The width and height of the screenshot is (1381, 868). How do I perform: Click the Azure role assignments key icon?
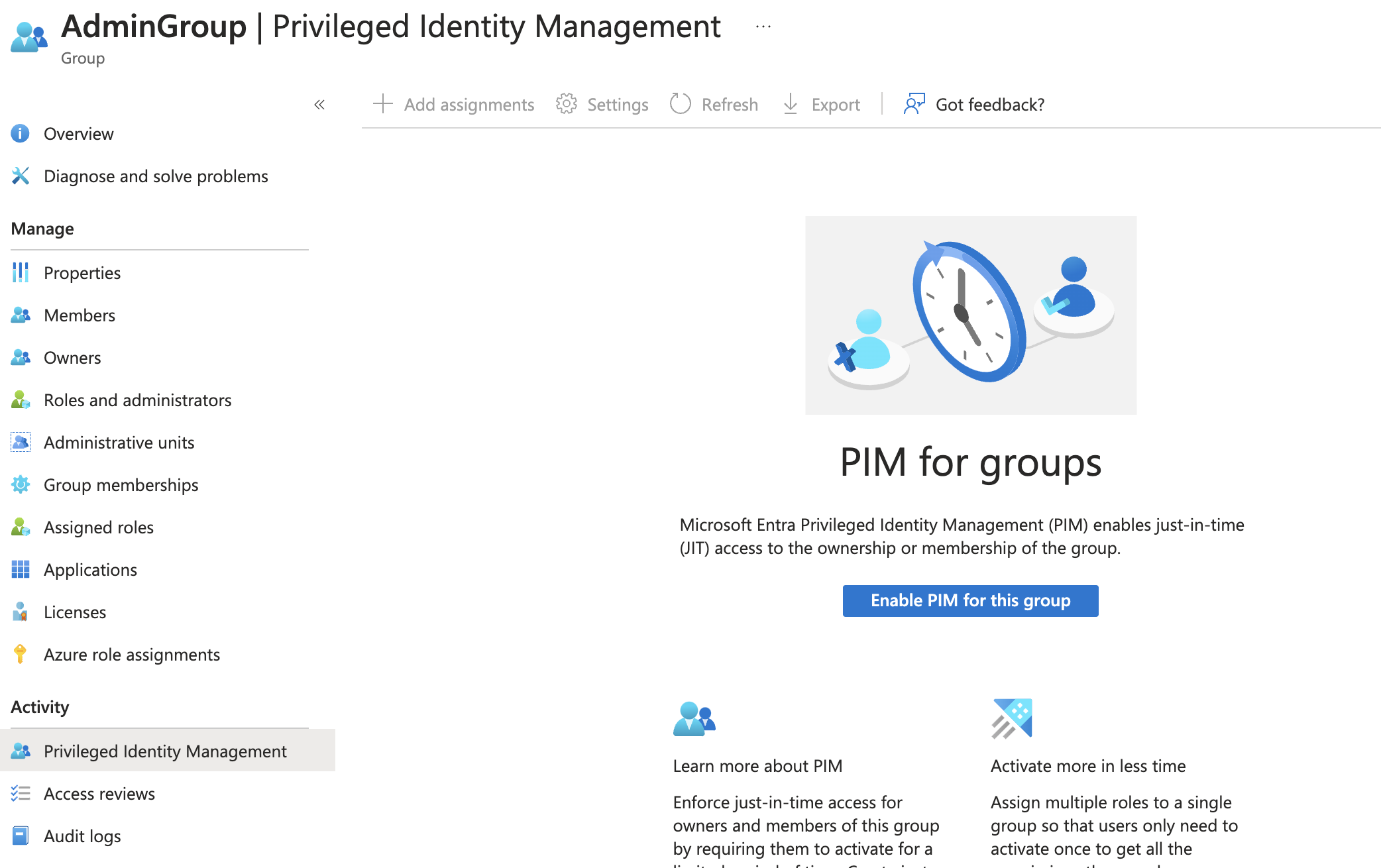[x=21, y=655]
